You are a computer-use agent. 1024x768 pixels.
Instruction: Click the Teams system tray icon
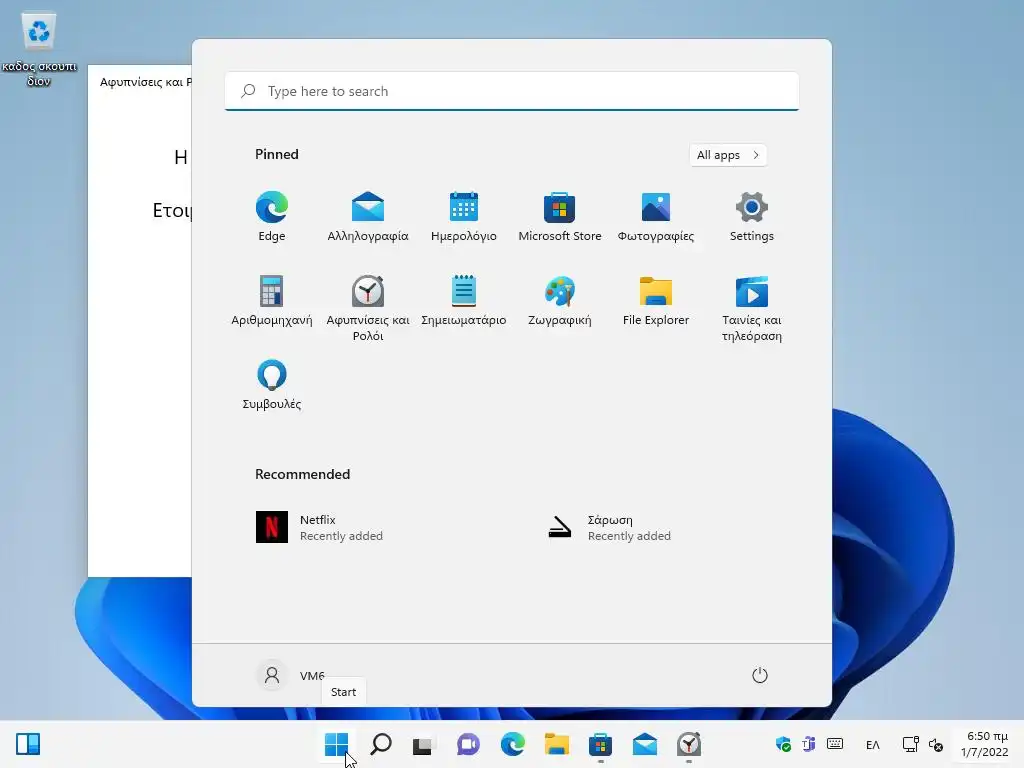[808, 744]
